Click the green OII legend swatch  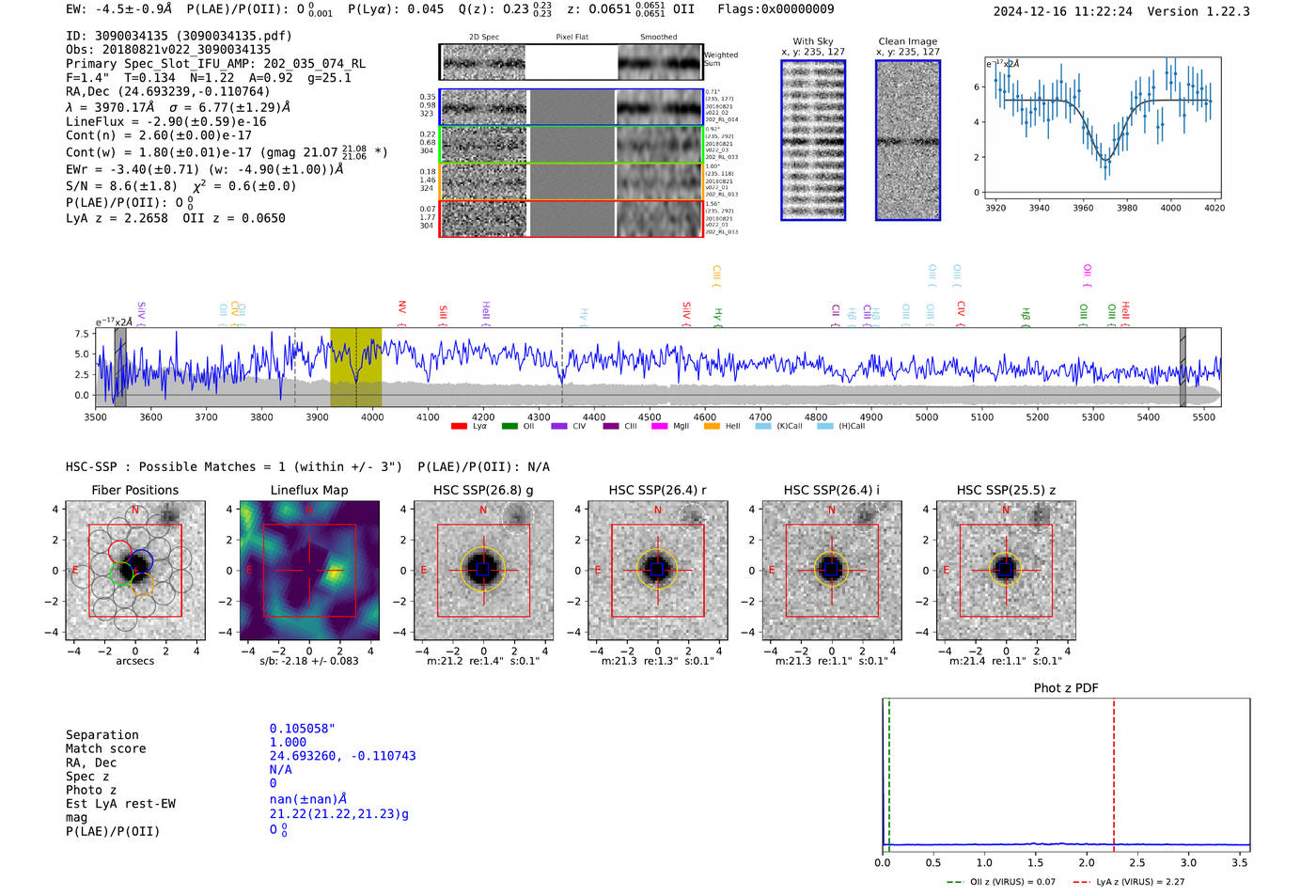tap(509, 427)
